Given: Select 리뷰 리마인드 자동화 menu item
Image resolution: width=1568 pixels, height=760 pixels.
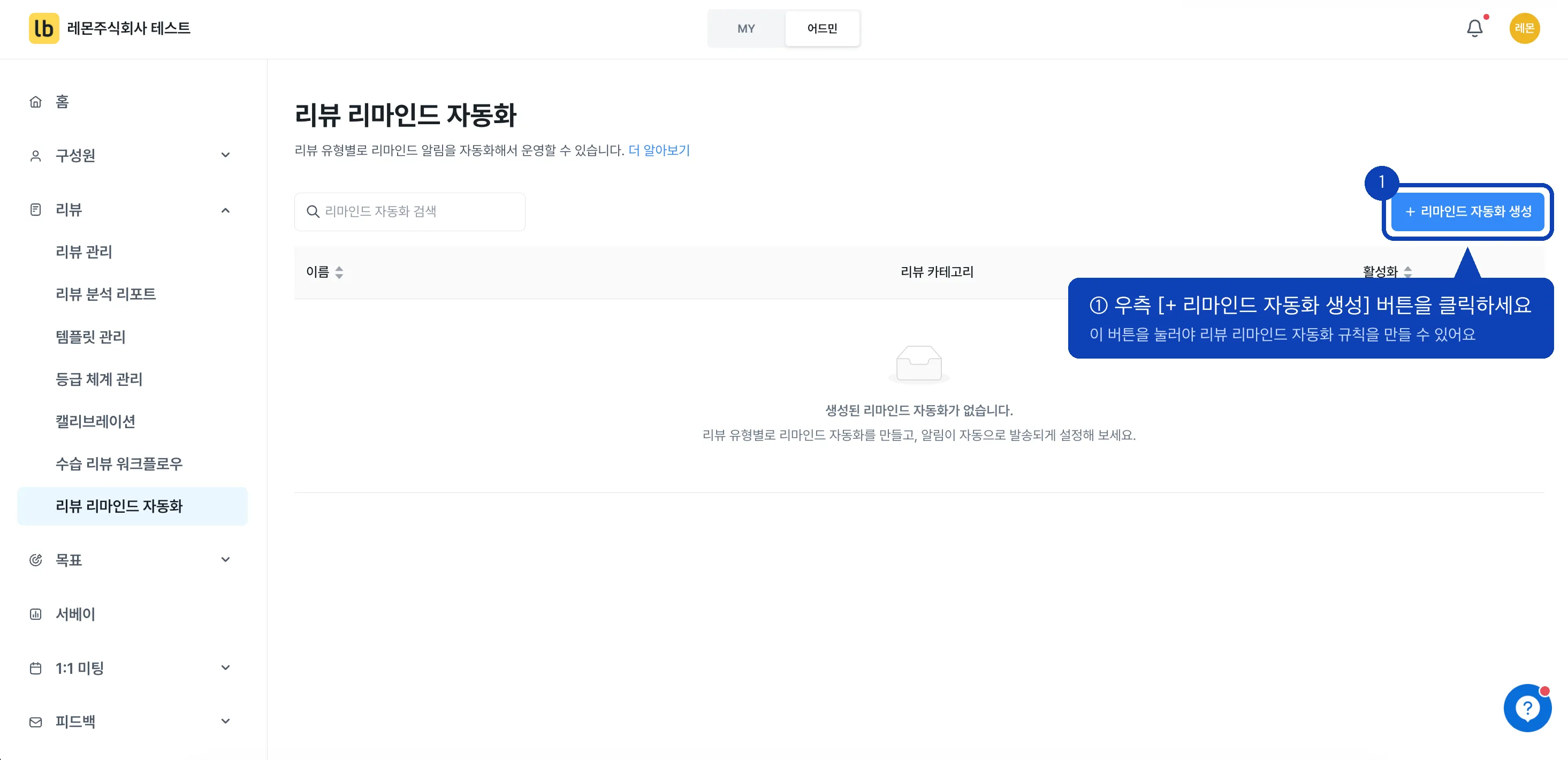Looking at the screenshot, I should pos(132,506).
